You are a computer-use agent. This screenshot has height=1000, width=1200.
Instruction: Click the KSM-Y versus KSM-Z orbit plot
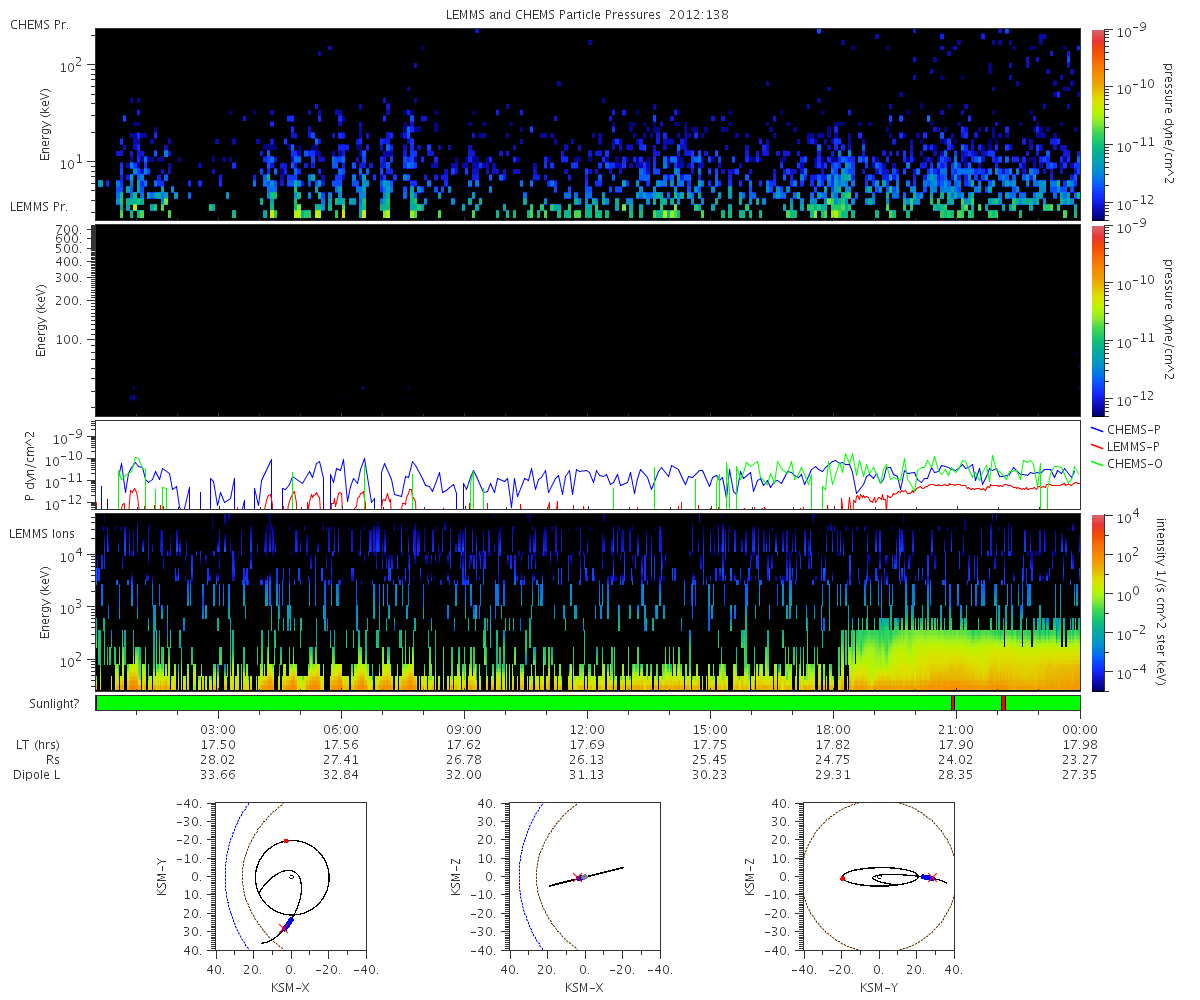[x=879, y=877]
